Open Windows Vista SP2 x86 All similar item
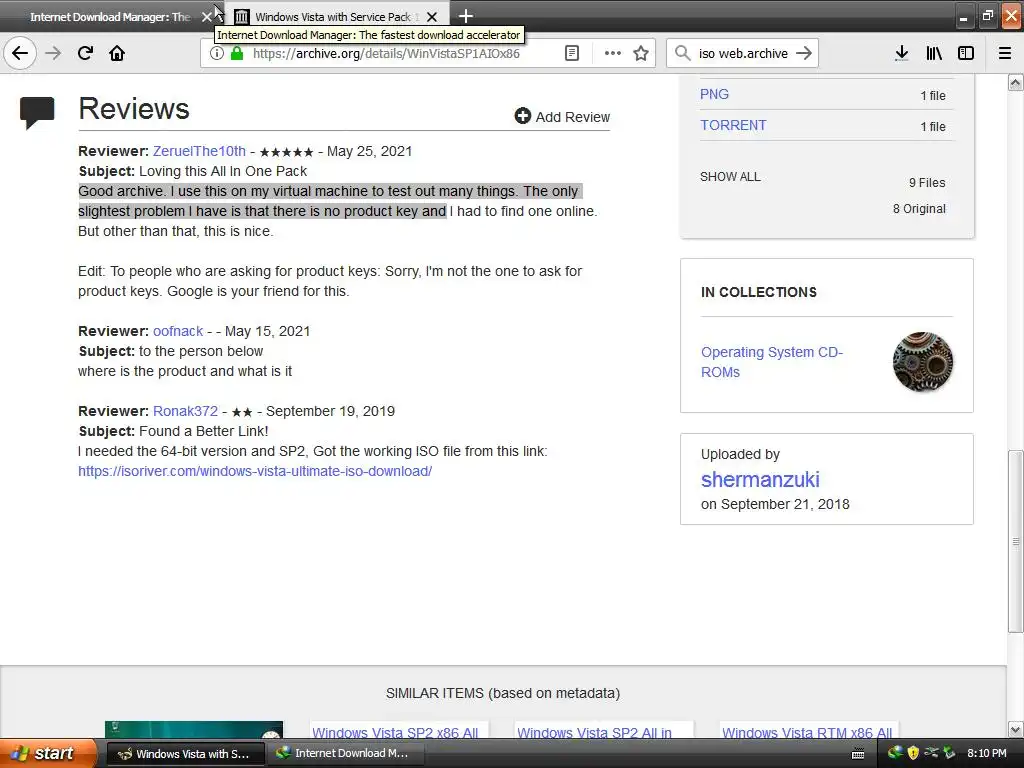This screenshot has width=1024, height=768. pos(395,733)
